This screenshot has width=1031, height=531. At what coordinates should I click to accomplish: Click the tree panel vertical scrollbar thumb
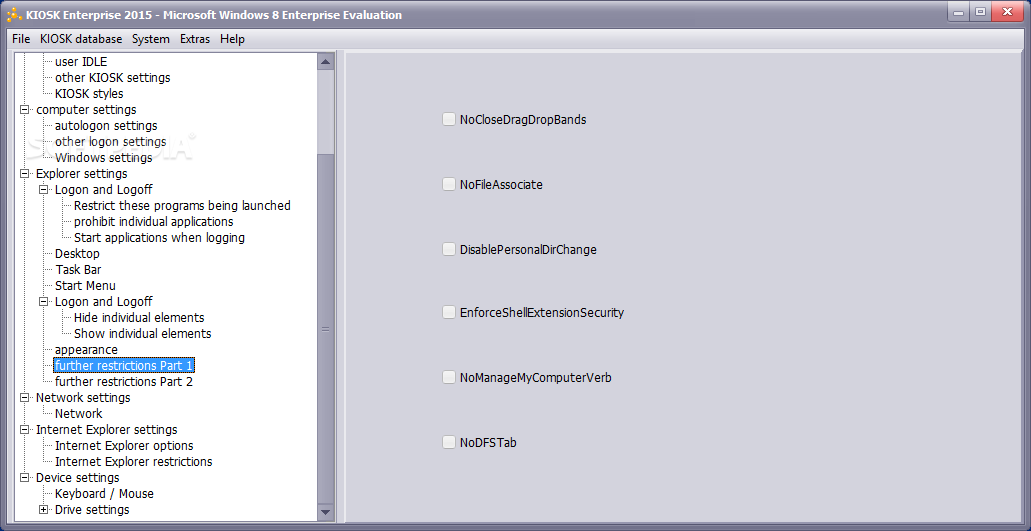click(325, 329)
